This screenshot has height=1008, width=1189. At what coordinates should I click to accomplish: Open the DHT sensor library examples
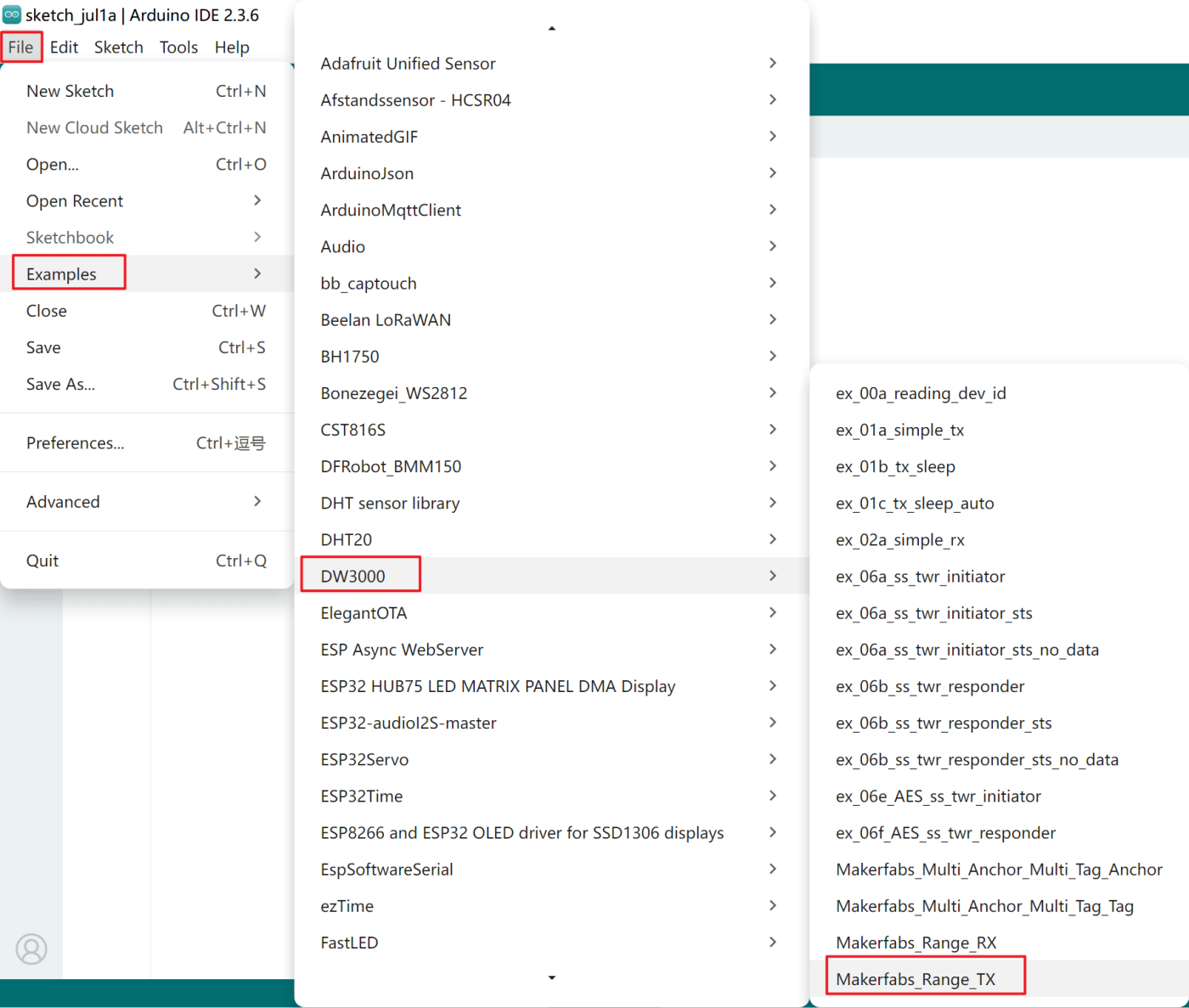552,503
